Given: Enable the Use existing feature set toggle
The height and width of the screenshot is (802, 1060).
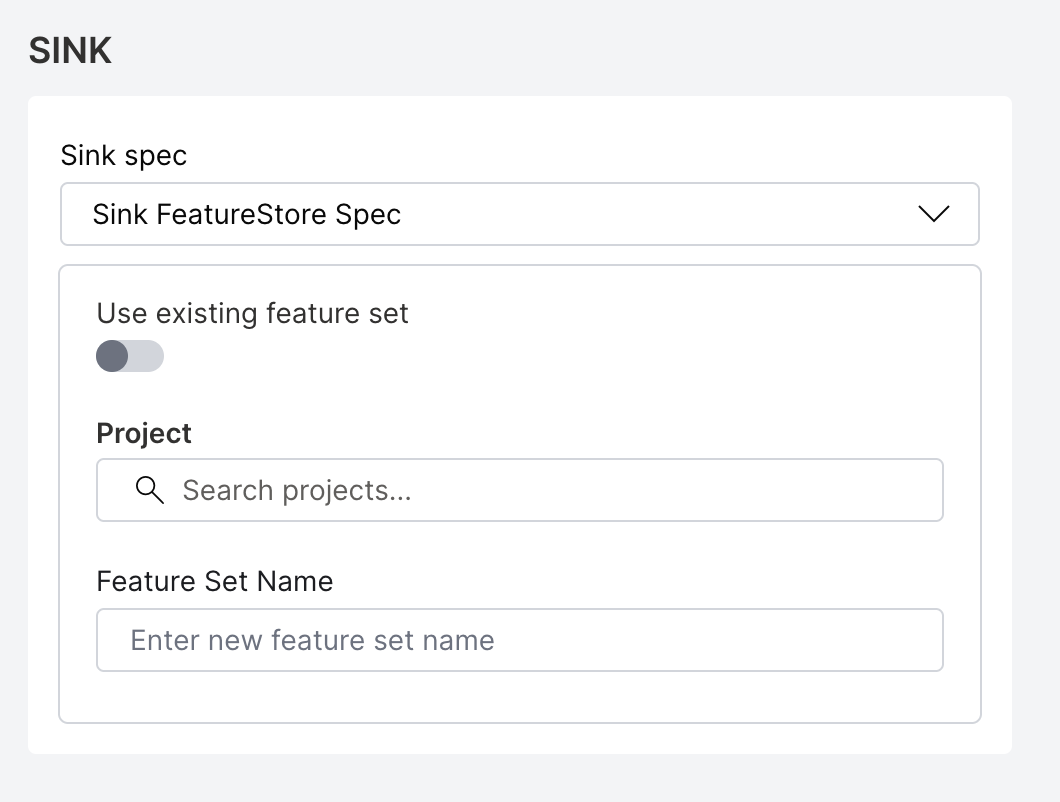Looking at the screenshot, I should [130, 356].
